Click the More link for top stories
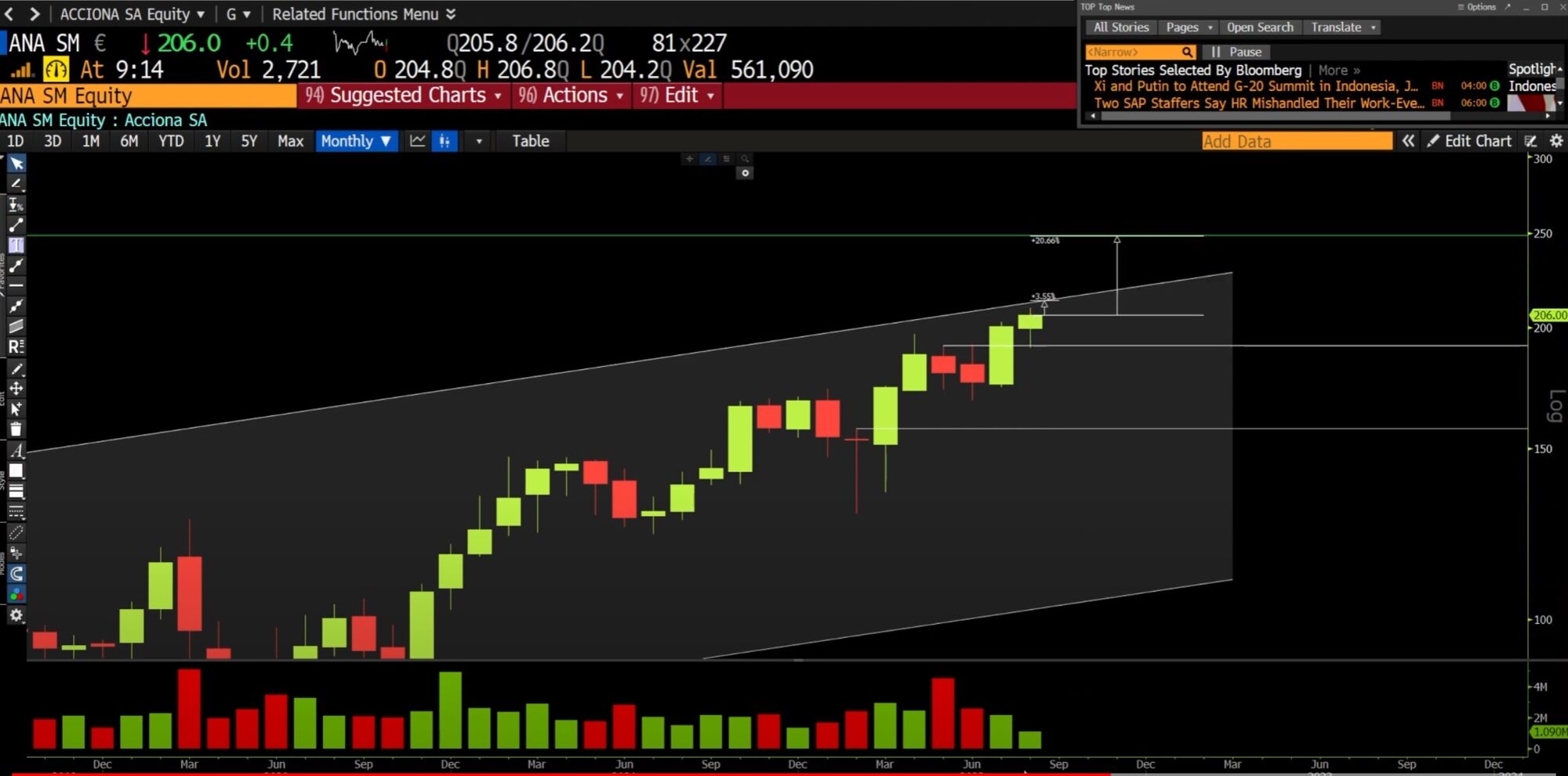 (1339, 70)
